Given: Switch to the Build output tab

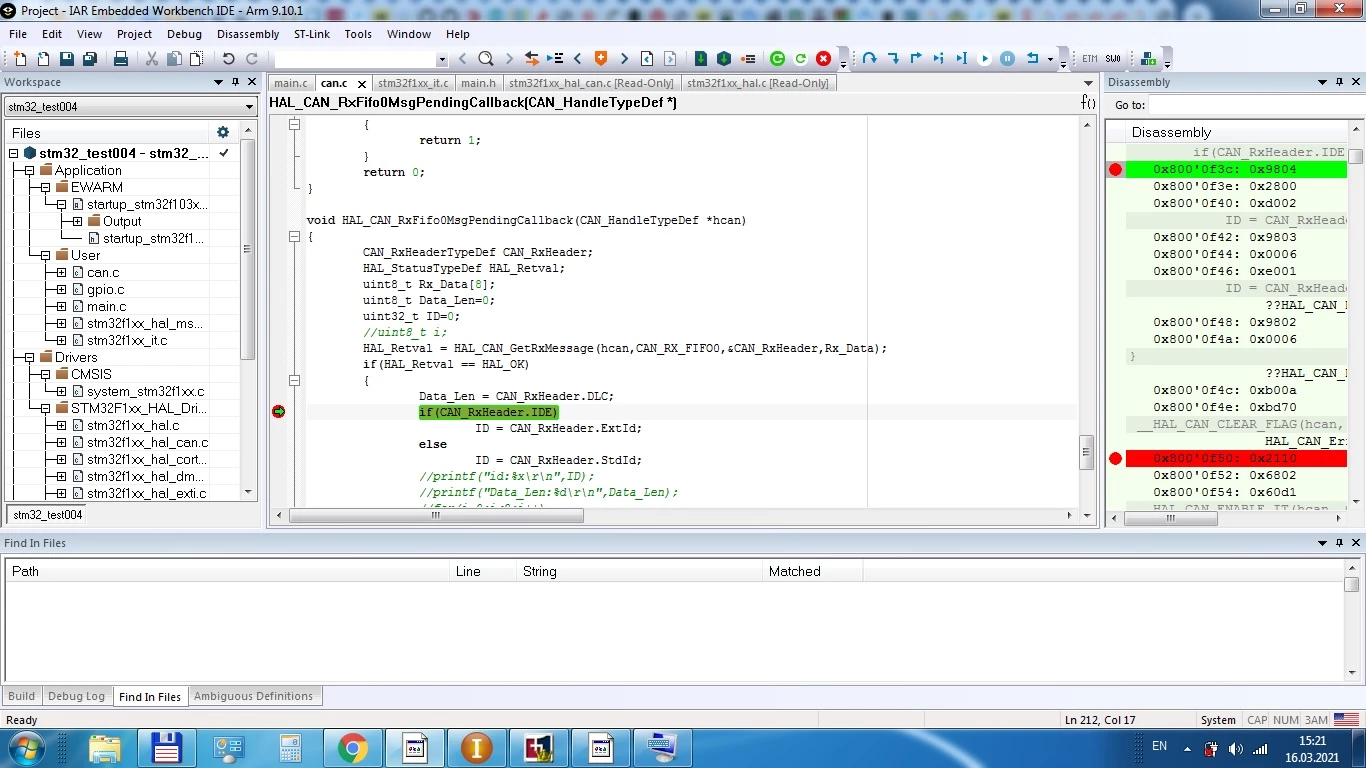Looking at the screenshot, I should 21,696.
